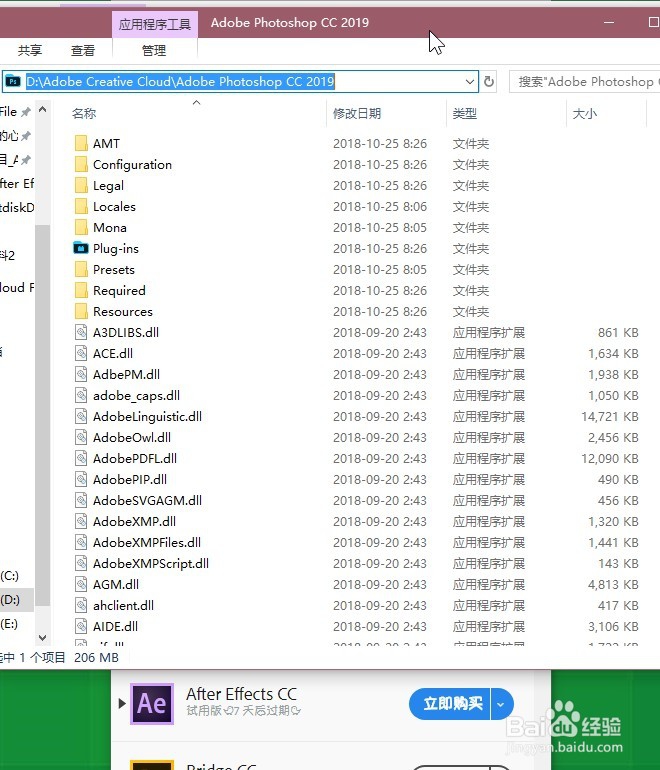660x770 pixels.
Task: Select the A3DLIBS.dll file icon
Action: [81, 332]
